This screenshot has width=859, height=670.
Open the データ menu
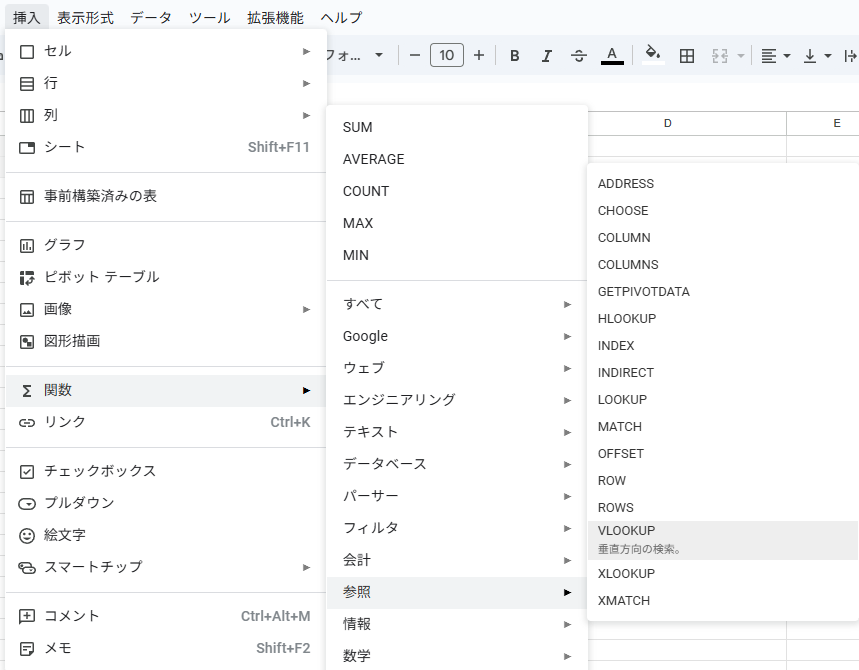tap(151, 18)
